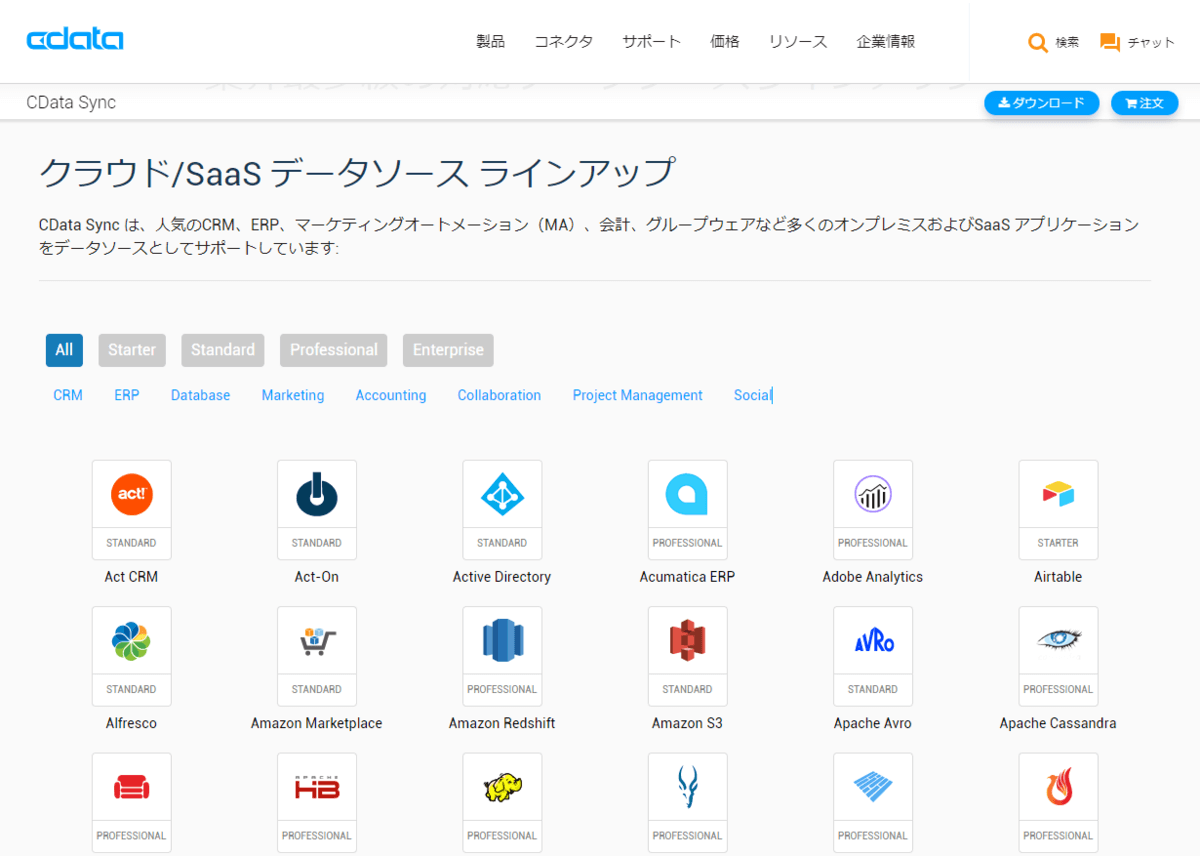This screenshot has height=856, width=1200.
Task: Show Accounting category connectors
Action: 391,395
